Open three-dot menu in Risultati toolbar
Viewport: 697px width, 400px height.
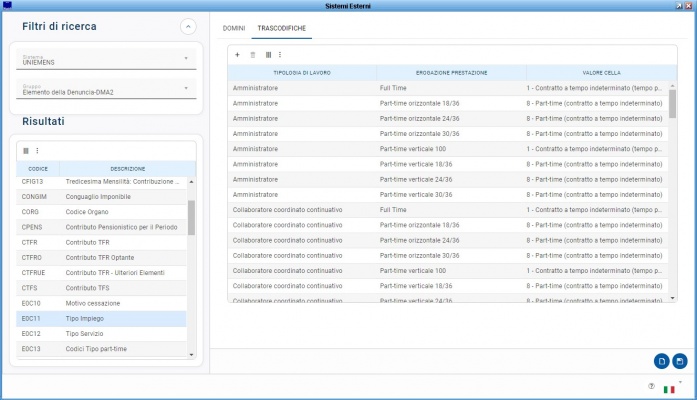click(38, 150)
